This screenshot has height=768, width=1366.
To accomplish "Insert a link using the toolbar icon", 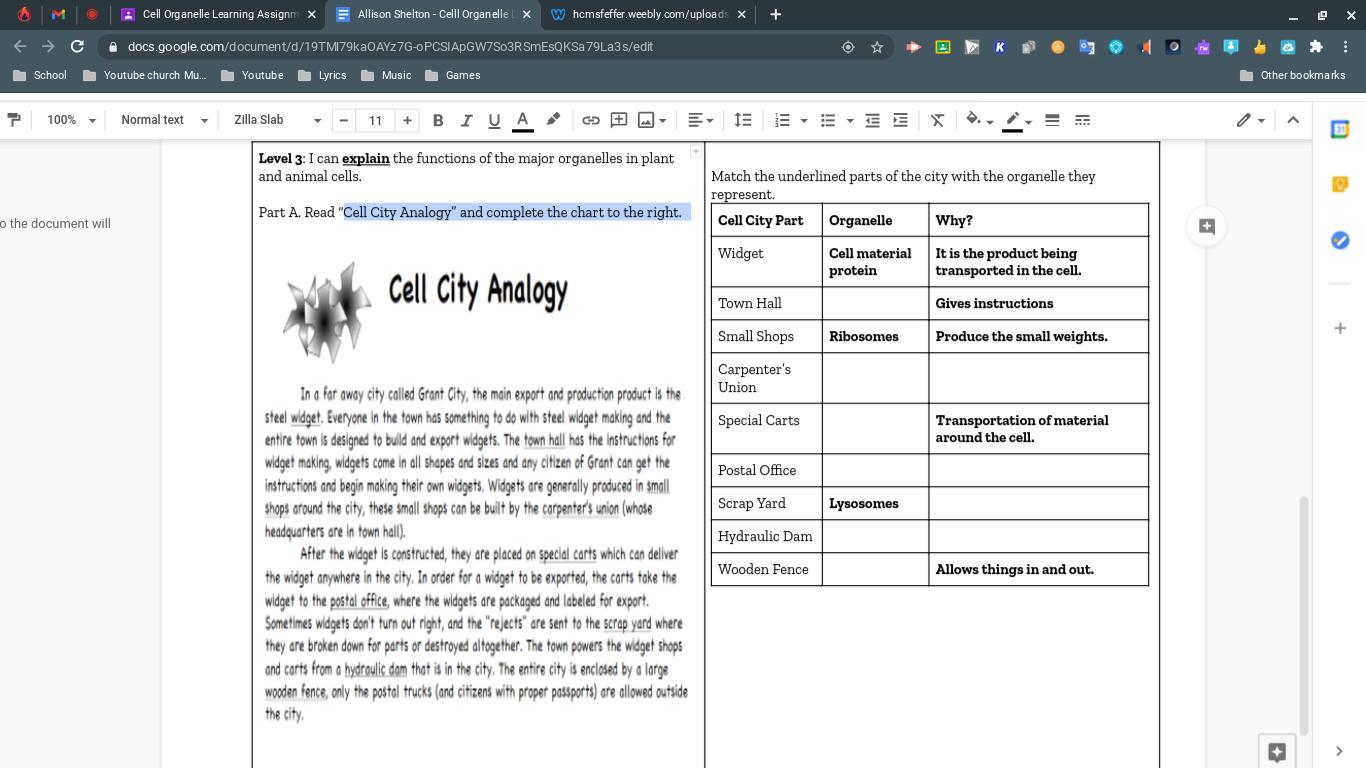I will click(x=591, y=120).
